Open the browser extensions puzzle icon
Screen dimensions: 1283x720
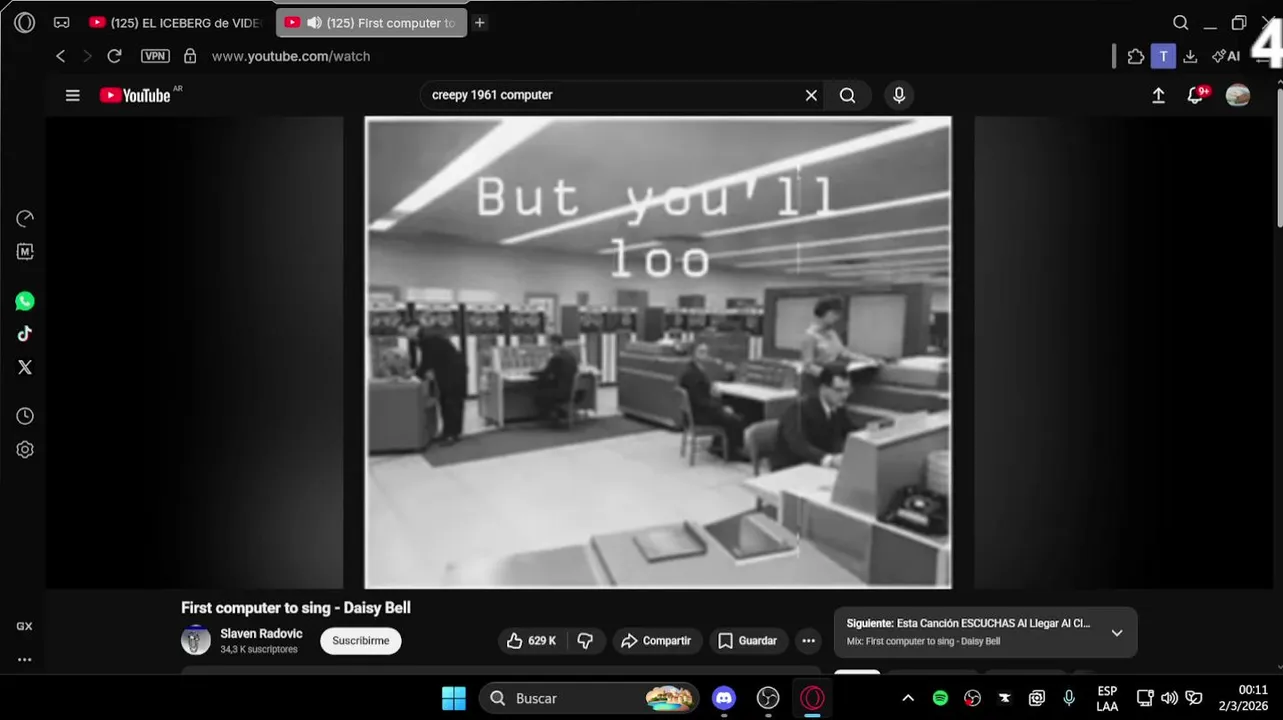point(1135,56)
